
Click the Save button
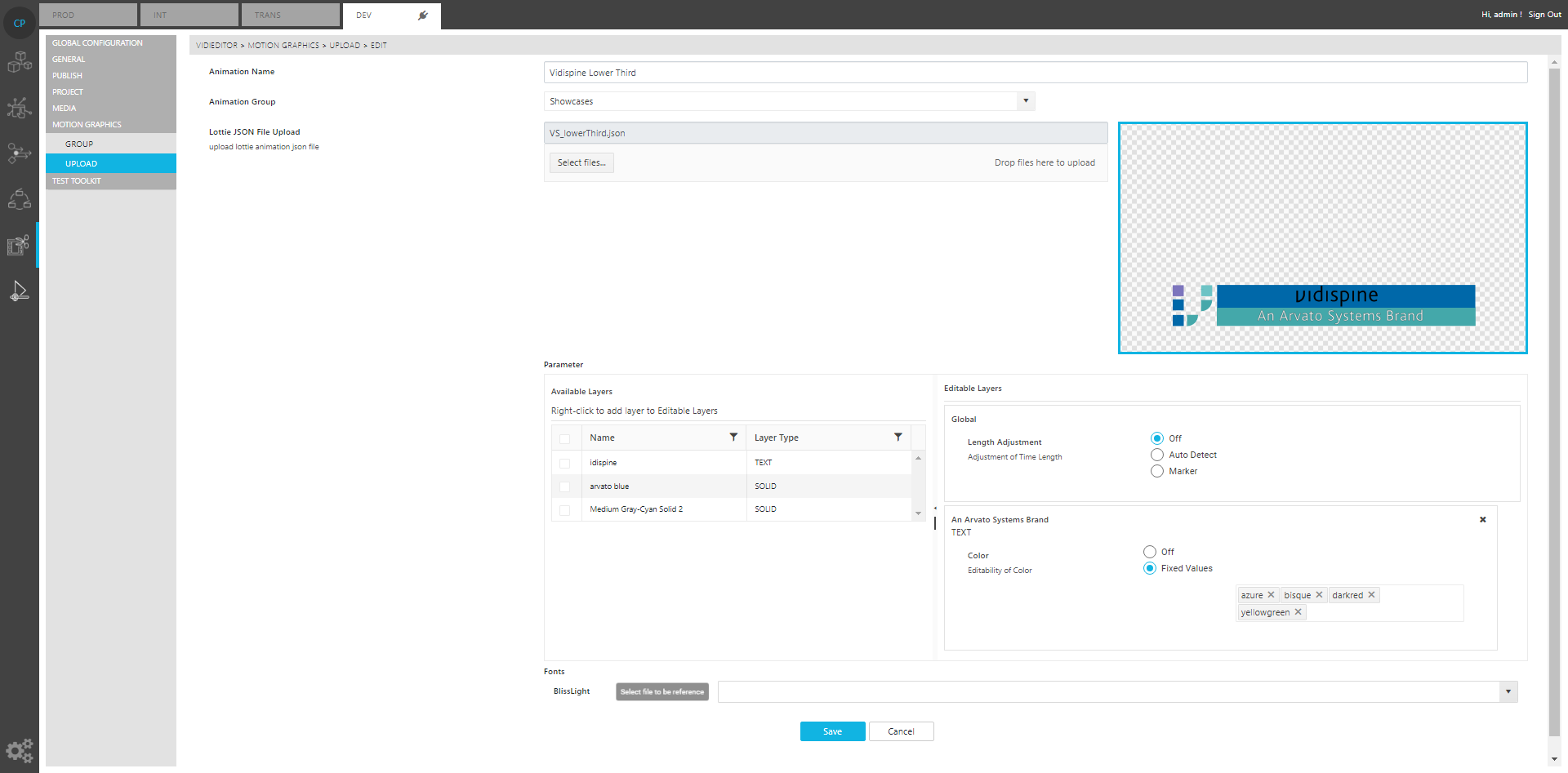832,731
